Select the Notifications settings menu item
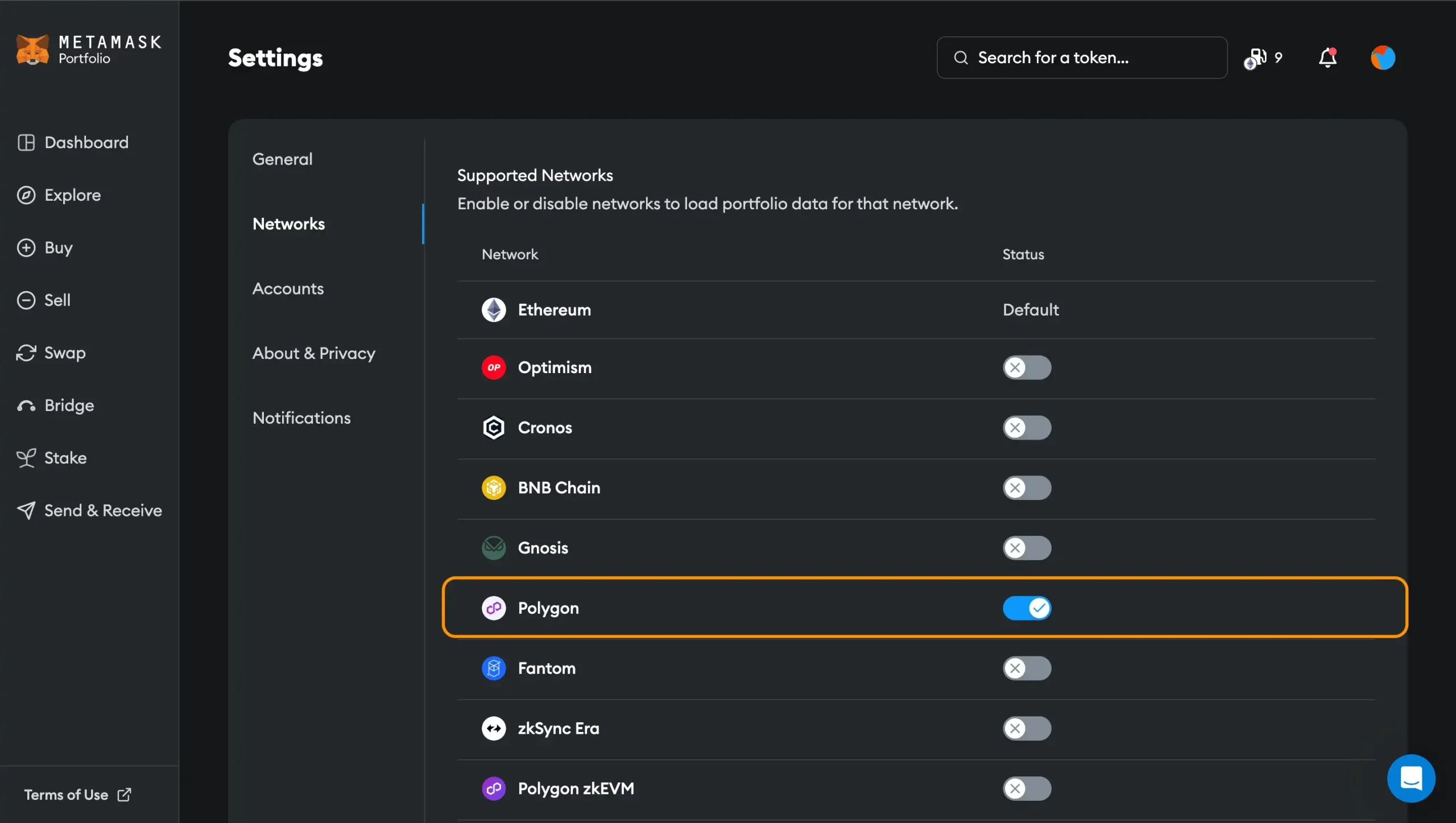Image resolution: width=1456 pixels, height=823 pixels. click(x=300, y=418)
